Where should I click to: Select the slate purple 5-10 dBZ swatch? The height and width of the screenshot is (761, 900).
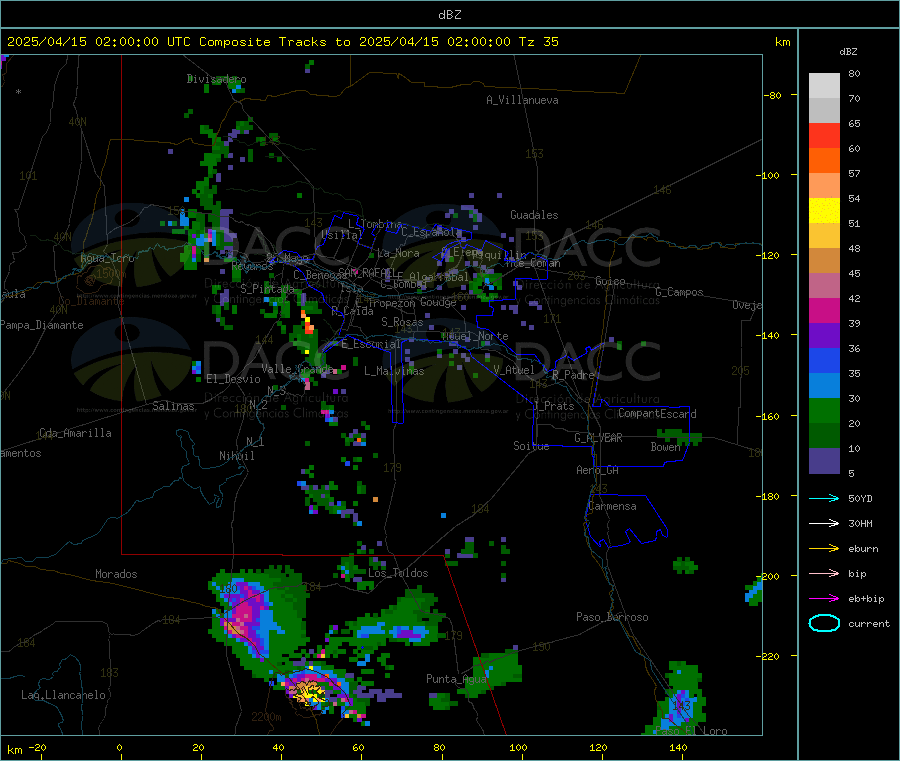(824, 461)
